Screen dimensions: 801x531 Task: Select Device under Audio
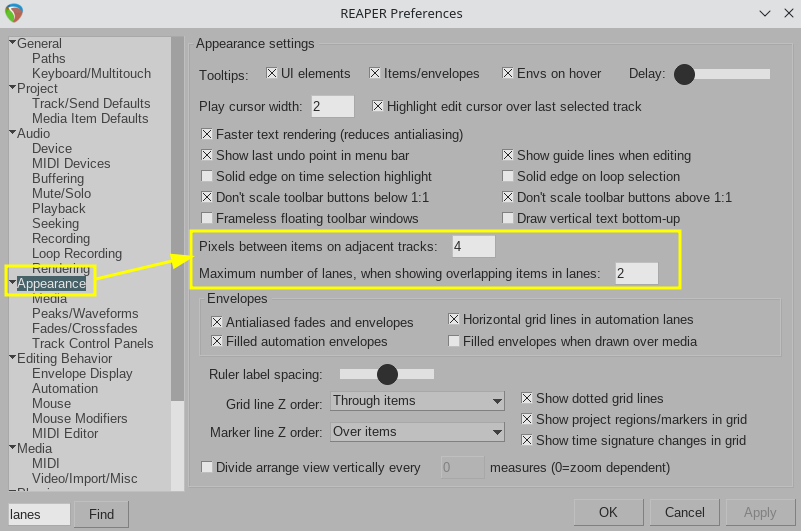tap(52, 148)
